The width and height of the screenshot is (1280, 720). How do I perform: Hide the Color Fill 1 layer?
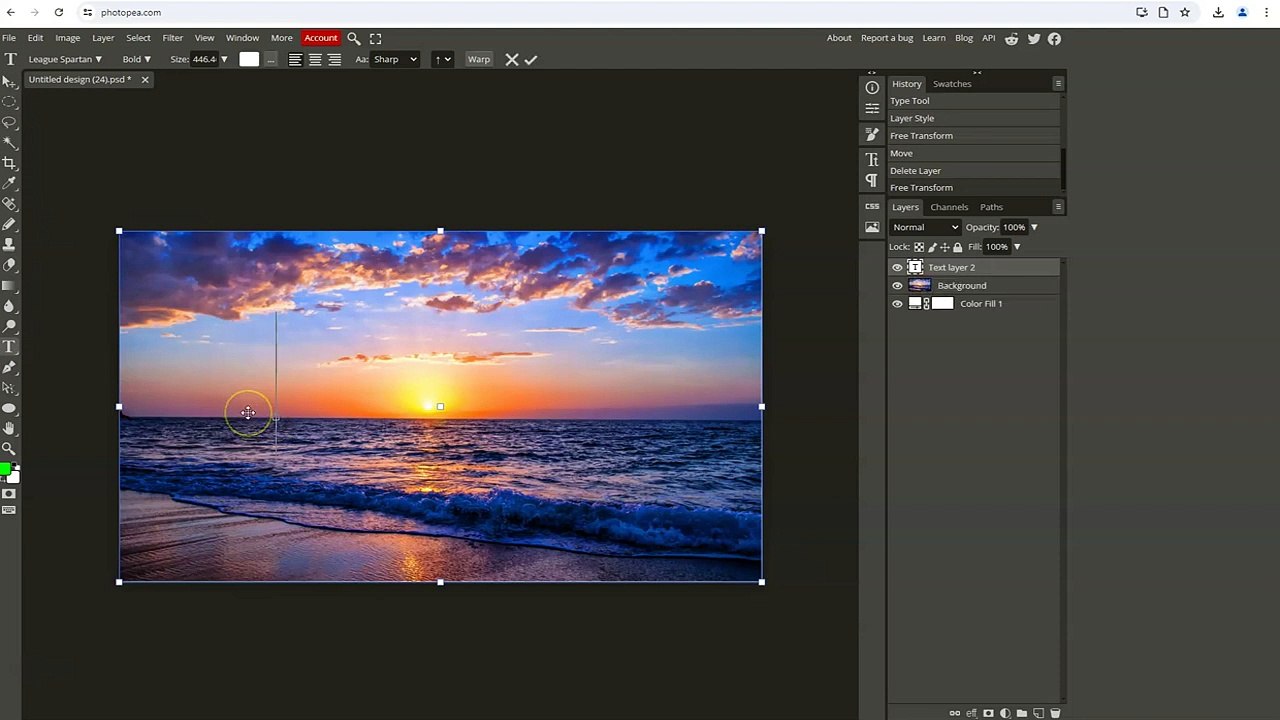897,304
